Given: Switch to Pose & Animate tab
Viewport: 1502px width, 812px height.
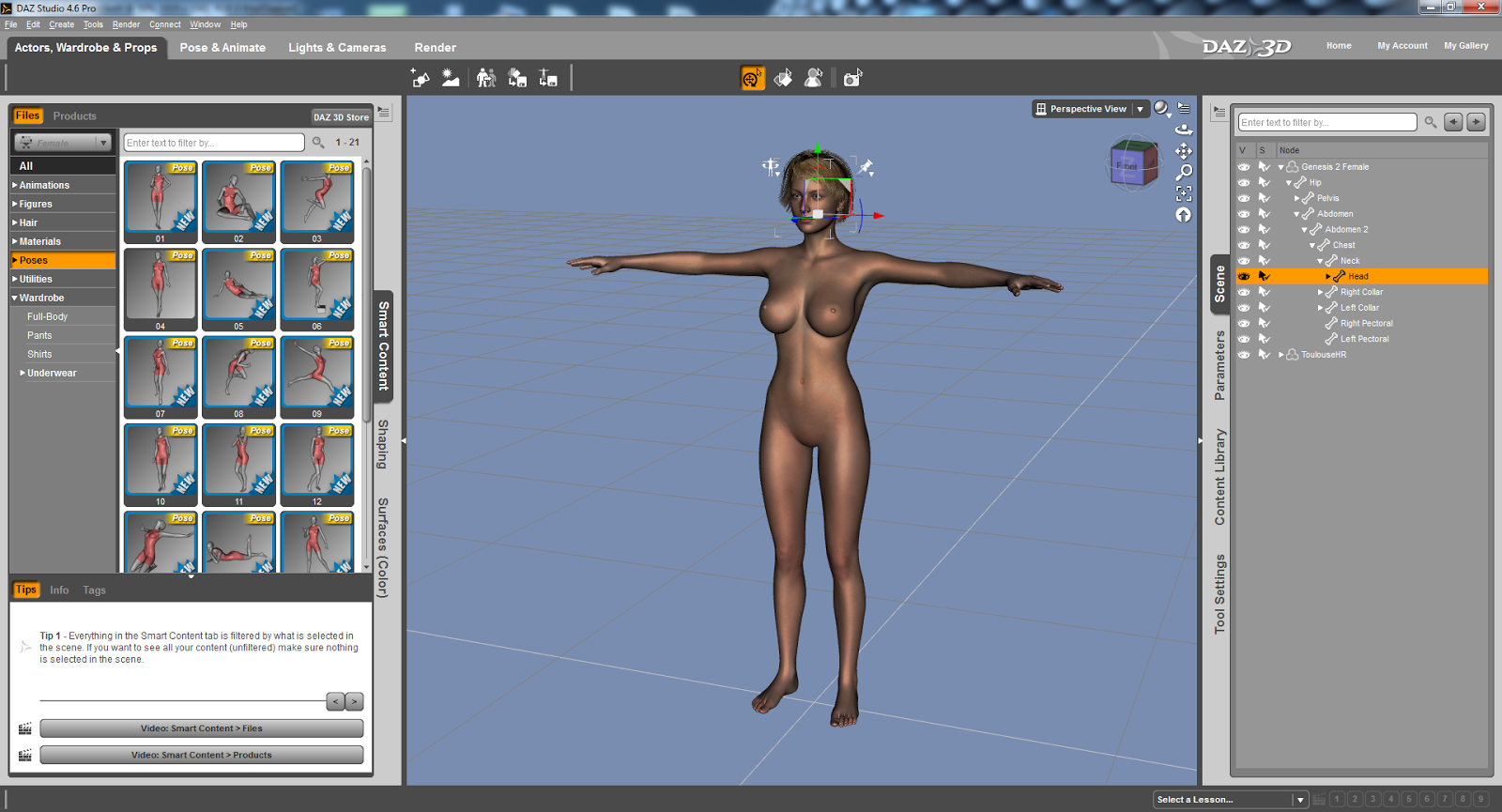Looking at the screenshot, I should pyautogui.click(x=222, y=48).
